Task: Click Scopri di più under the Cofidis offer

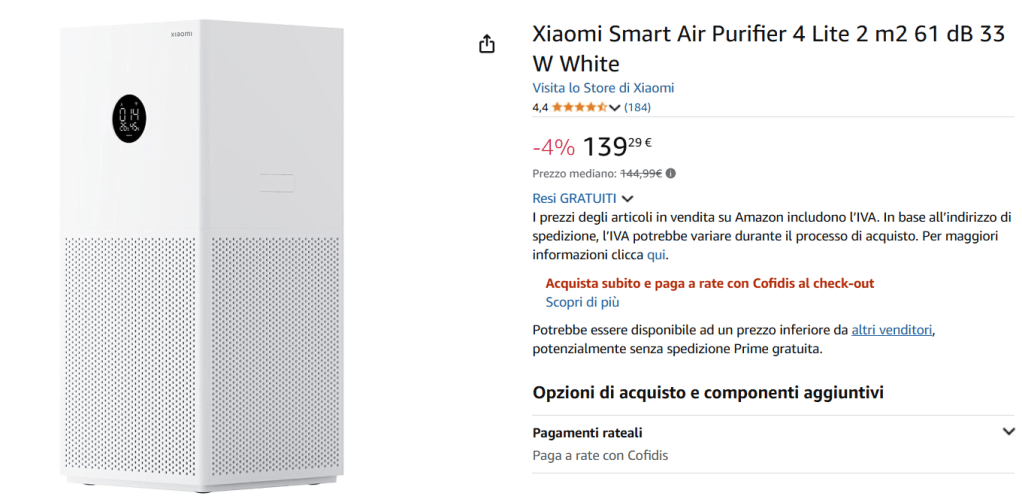Action: click(581, 302)
